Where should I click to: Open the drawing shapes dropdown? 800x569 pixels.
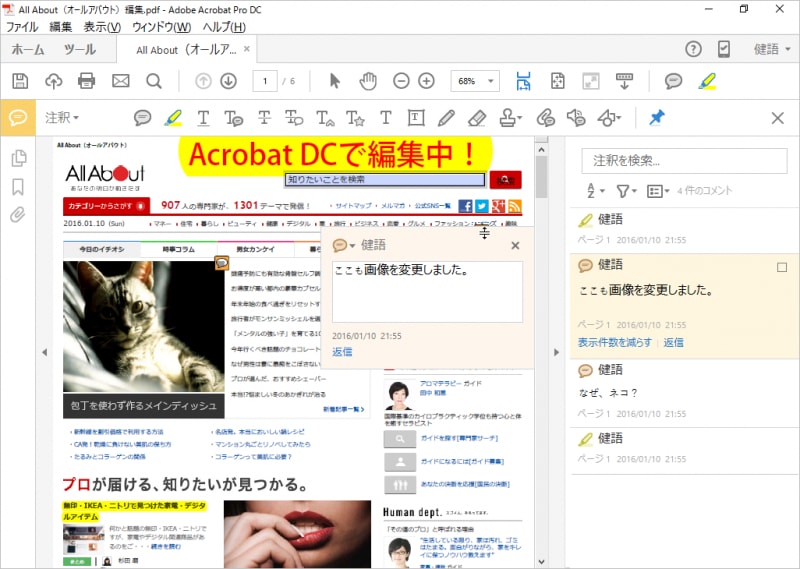[x=609, y=118]
